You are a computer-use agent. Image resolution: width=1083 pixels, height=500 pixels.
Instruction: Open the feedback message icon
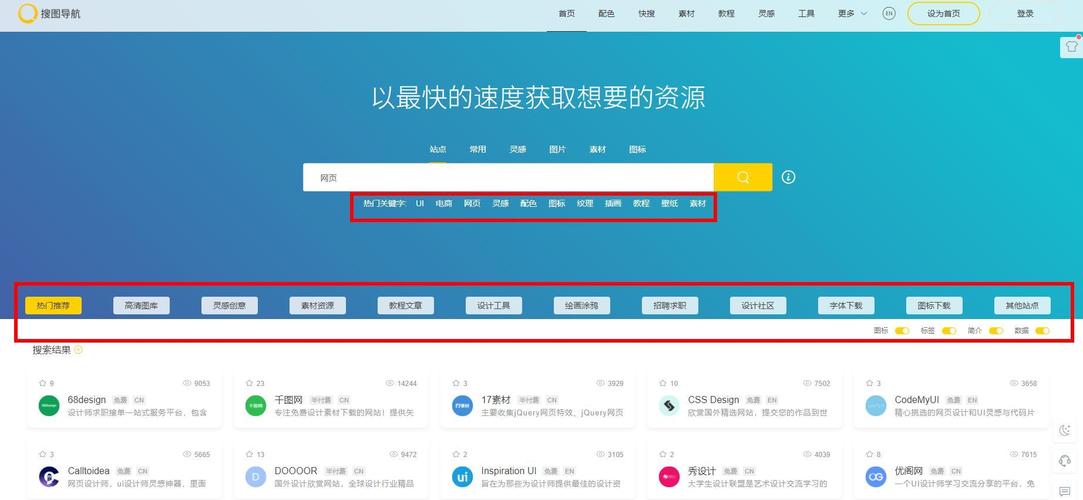(1065, 491)
